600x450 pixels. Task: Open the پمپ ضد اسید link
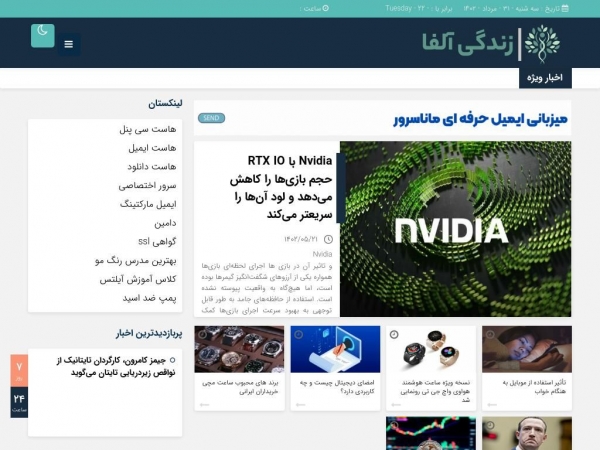tap(149, 298)
